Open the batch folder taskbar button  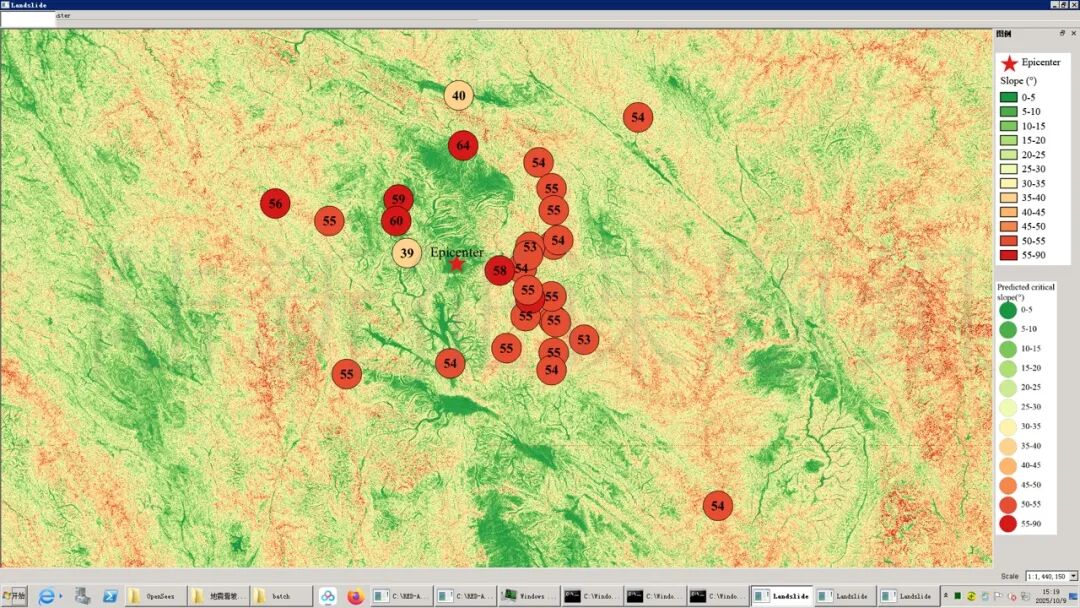280,597
